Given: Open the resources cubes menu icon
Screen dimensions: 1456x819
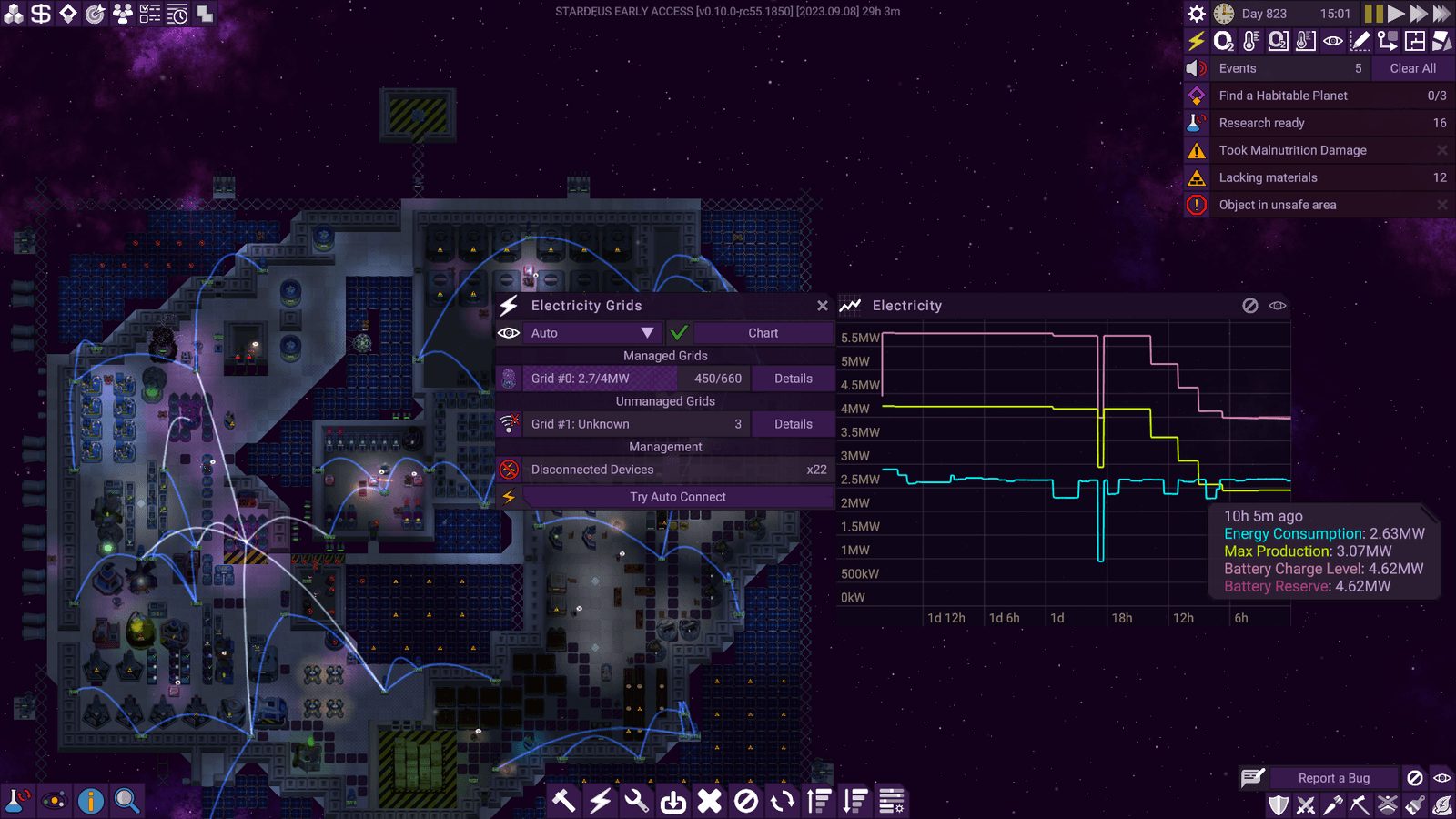Looking at the screenshot, I should pyautogui.click(x=14, y=14).
